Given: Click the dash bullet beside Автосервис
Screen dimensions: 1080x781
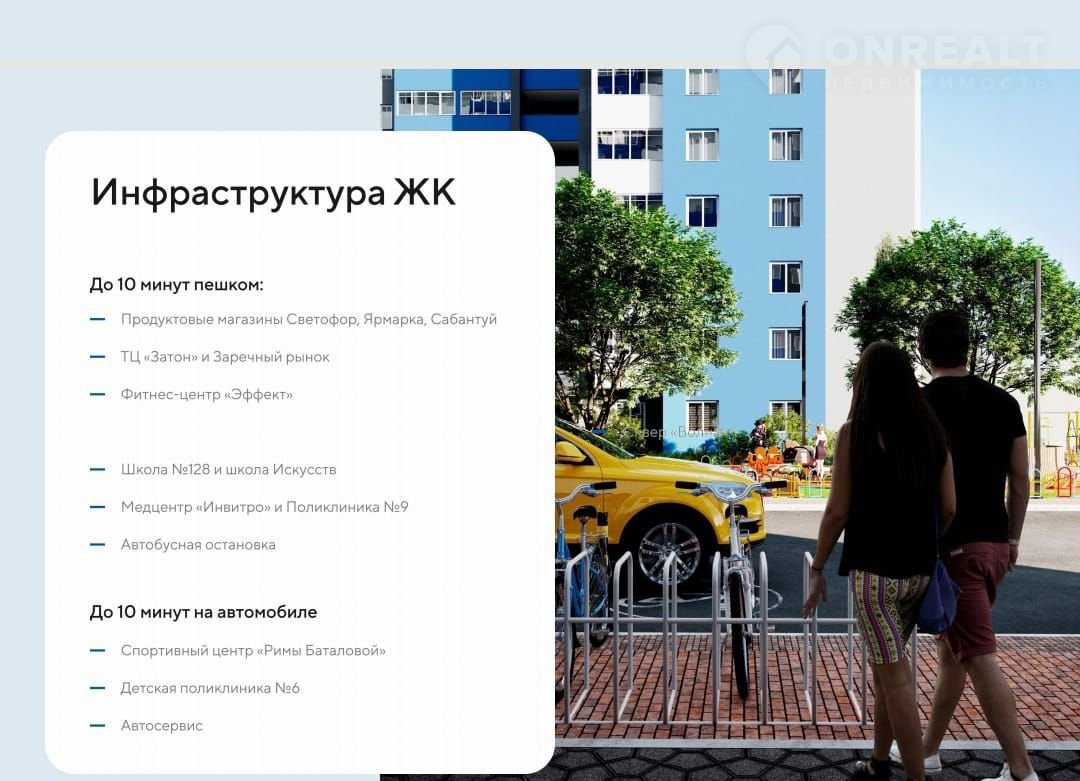Looking at the screenshot, I should click(x=98, y=725).
